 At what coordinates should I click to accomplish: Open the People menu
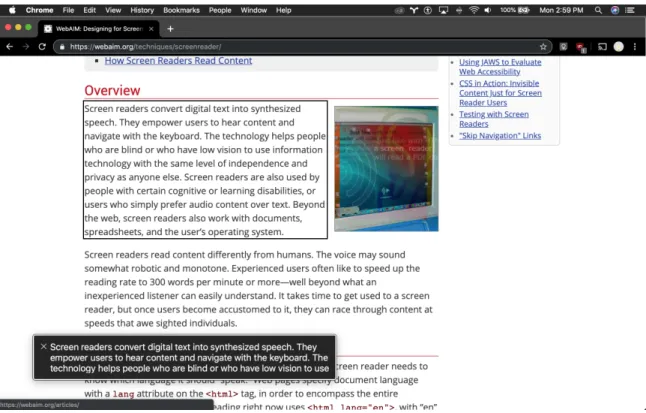pos(220,10)
